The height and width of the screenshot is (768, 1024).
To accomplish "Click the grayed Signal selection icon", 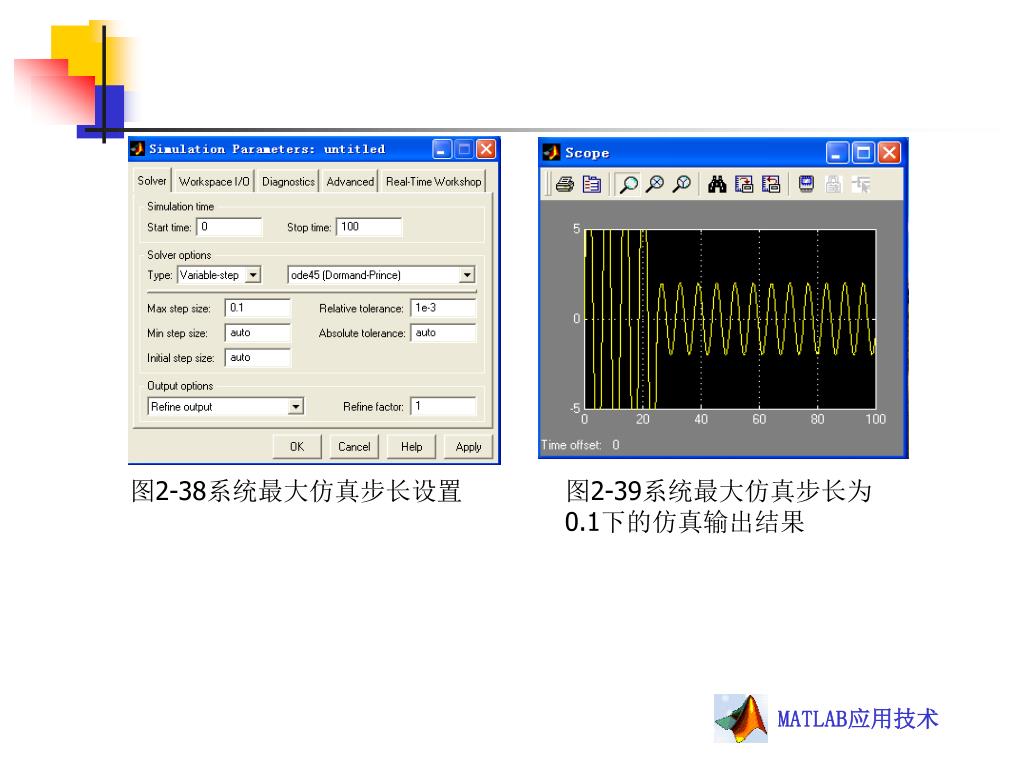I will tap(861, 185).
